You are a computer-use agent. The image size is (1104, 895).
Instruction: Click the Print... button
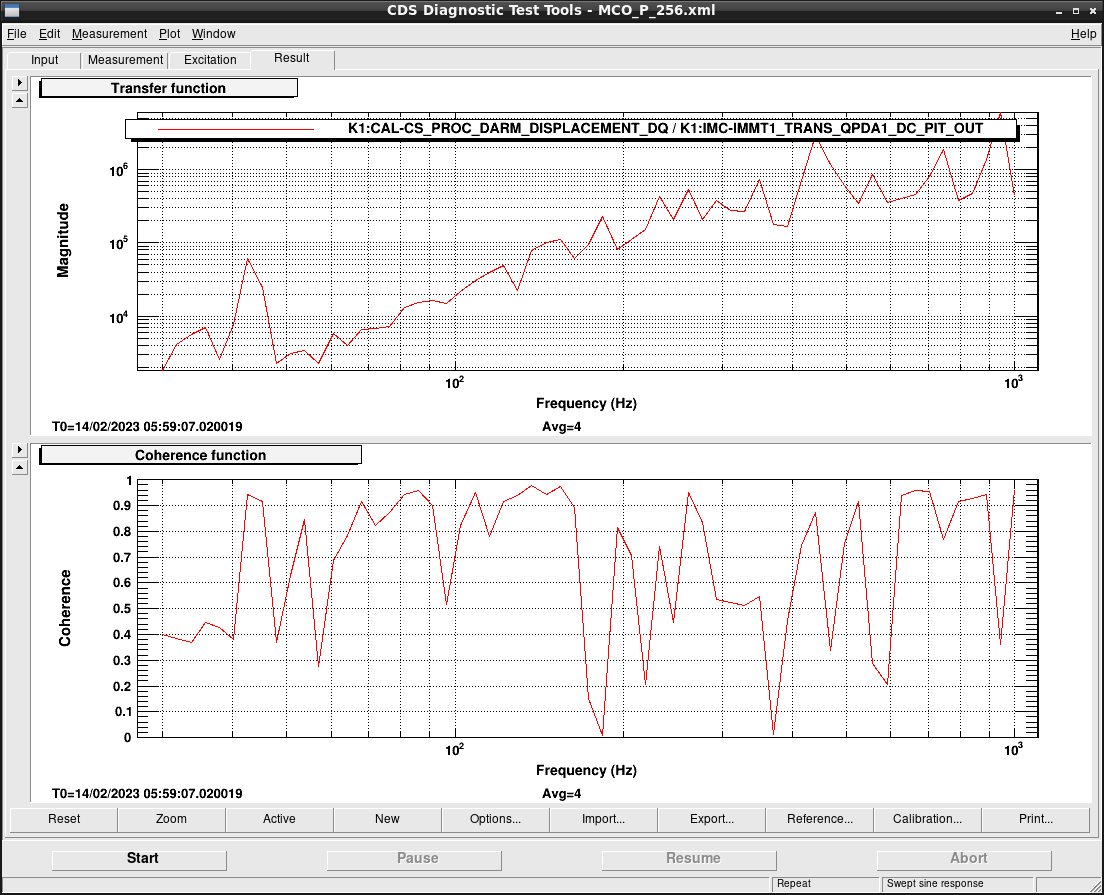coord(1036,819)
